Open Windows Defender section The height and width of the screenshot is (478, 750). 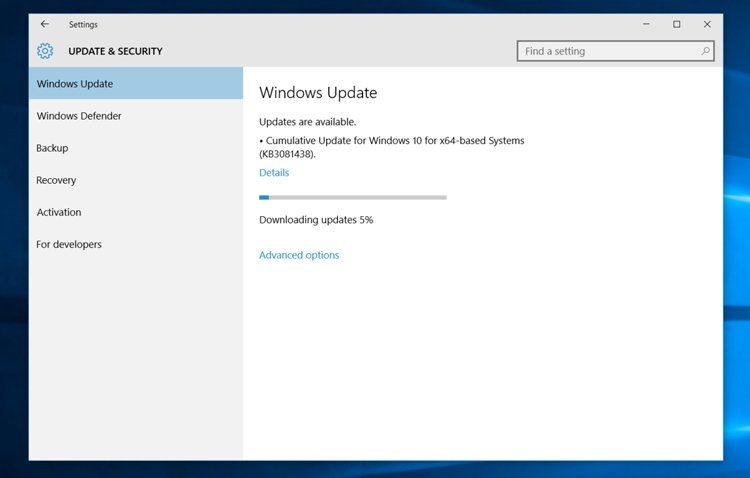pyautogui.click(x=136, y=116)
